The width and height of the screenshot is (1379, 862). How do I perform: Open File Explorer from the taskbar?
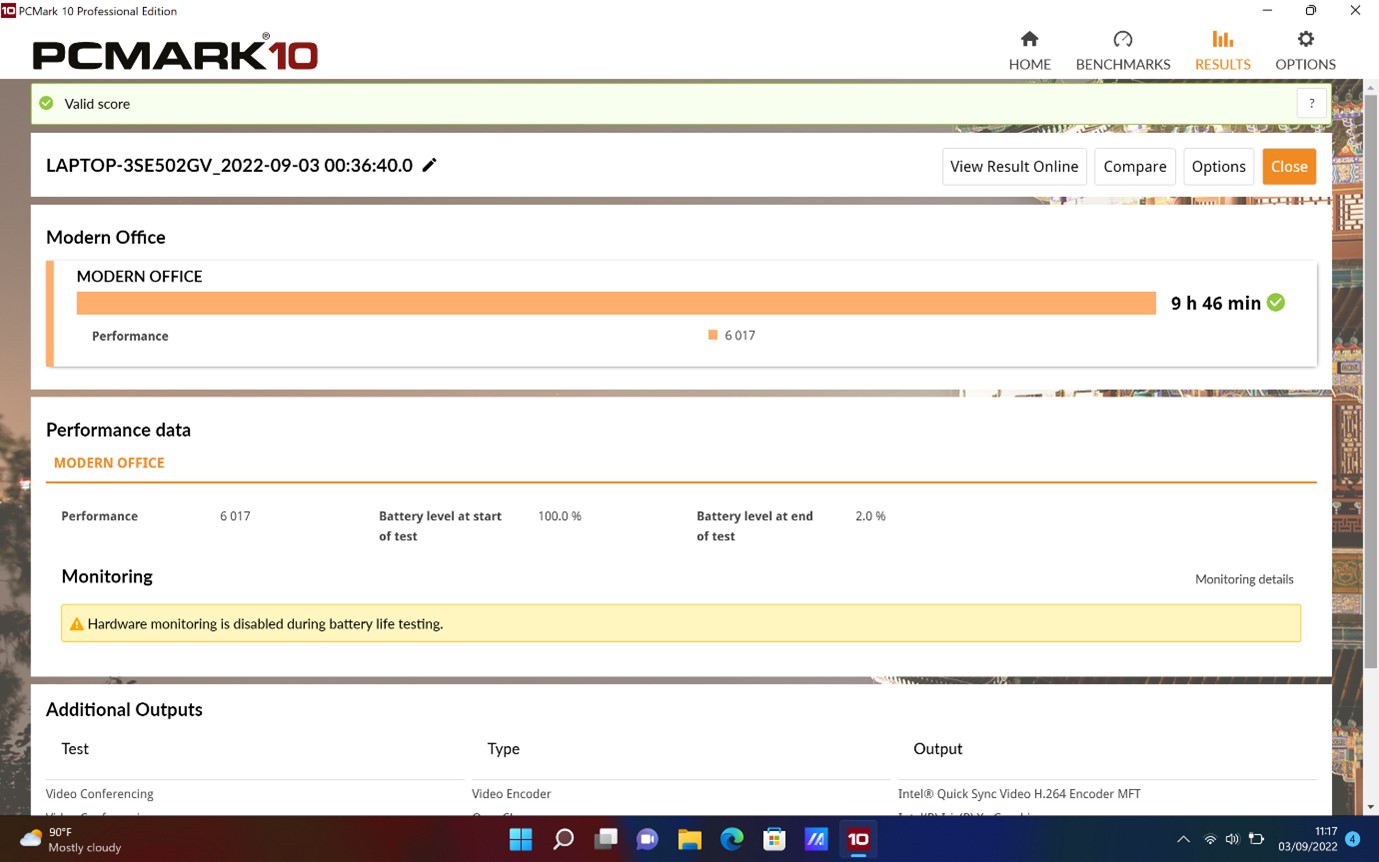689,839
